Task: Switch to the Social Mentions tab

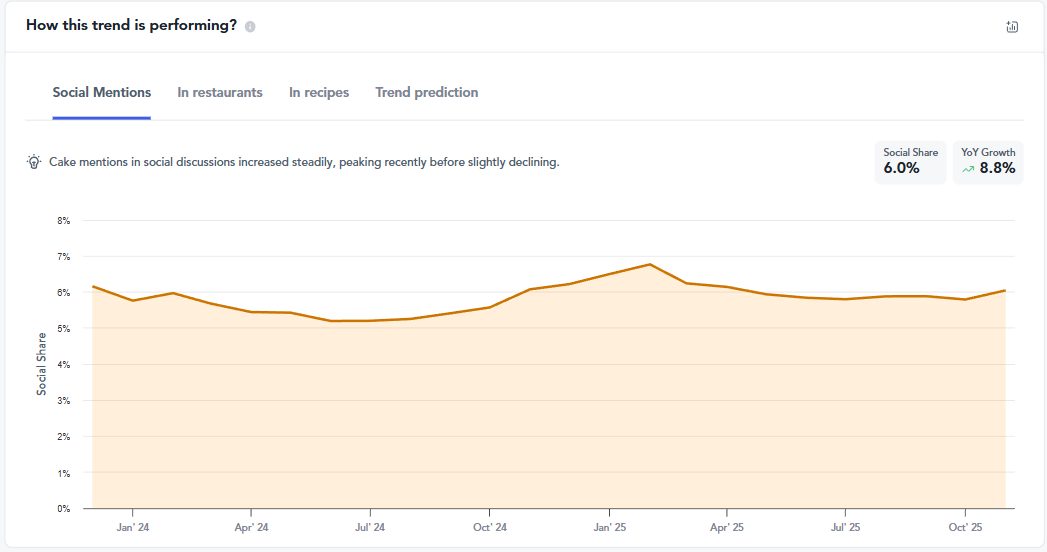Action: (102, 92)
